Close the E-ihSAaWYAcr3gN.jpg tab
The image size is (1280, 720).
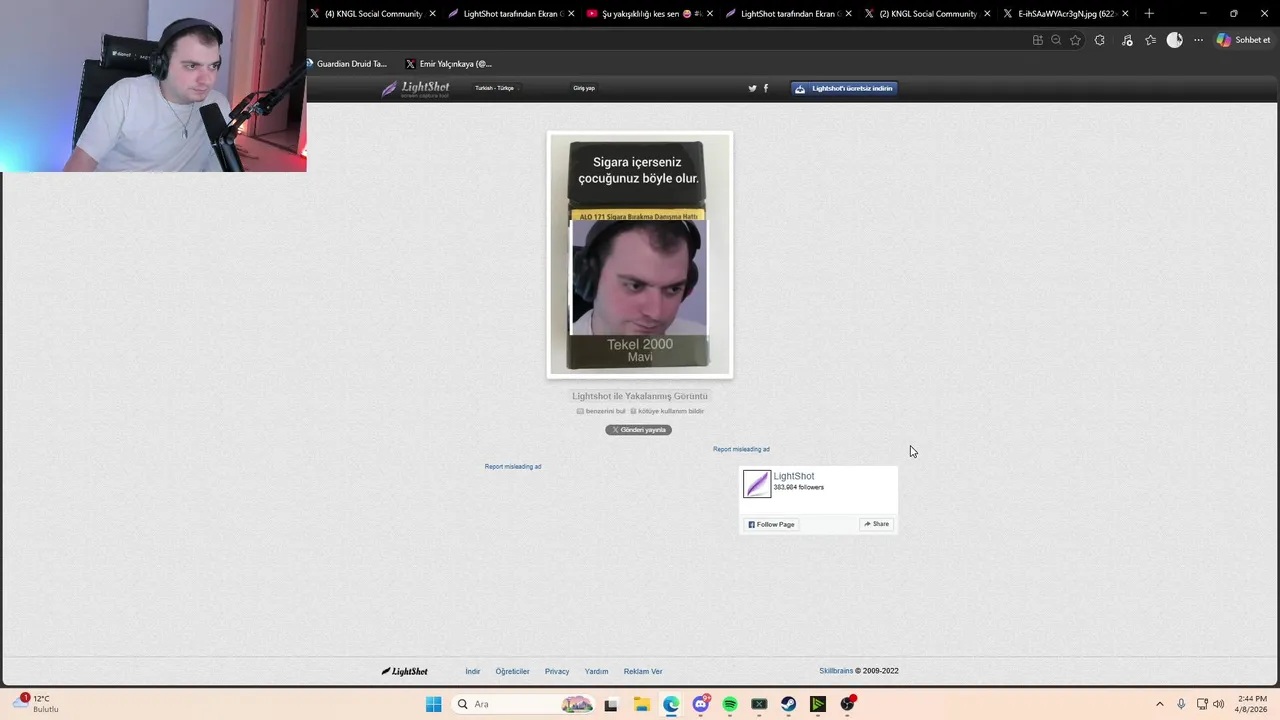1125,14
